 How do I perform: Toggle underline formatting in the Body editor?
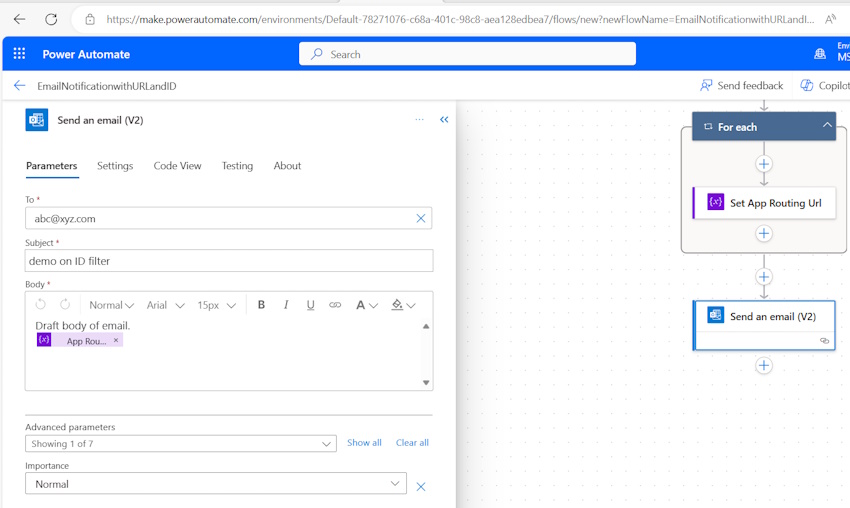[x=310, y=305]
